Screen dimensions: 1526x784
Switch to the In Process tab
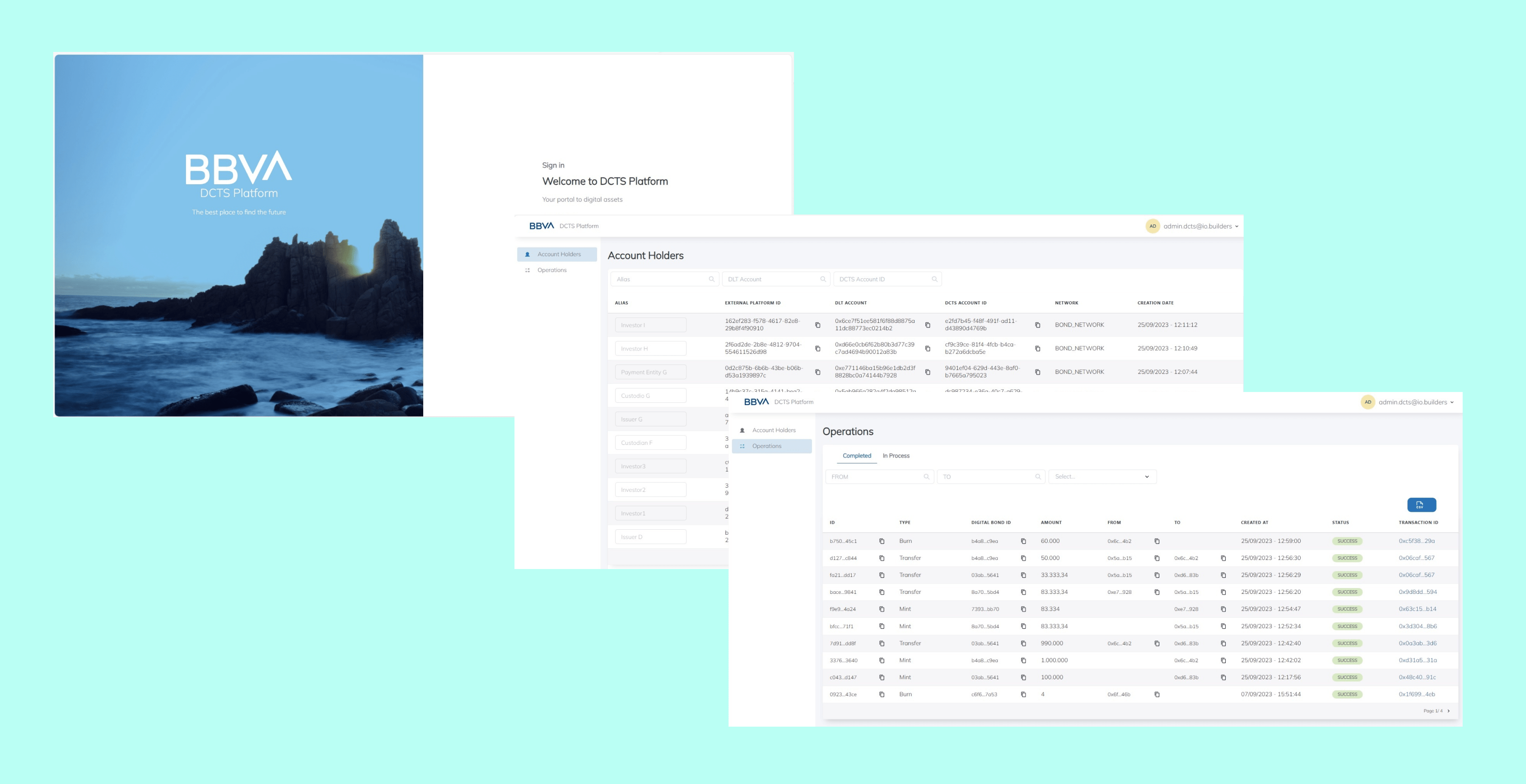(x=896, y=456)
